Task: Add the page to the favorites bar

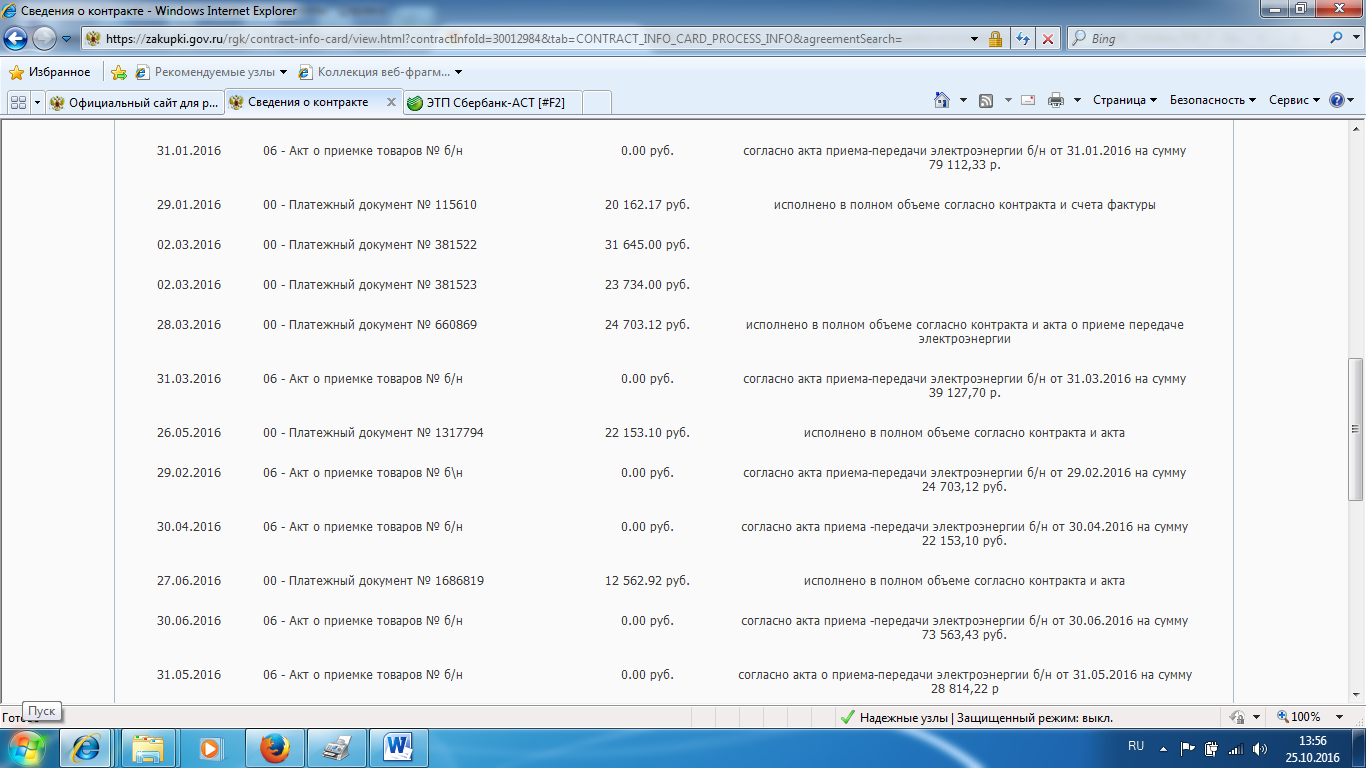Action: click(119, 72)
